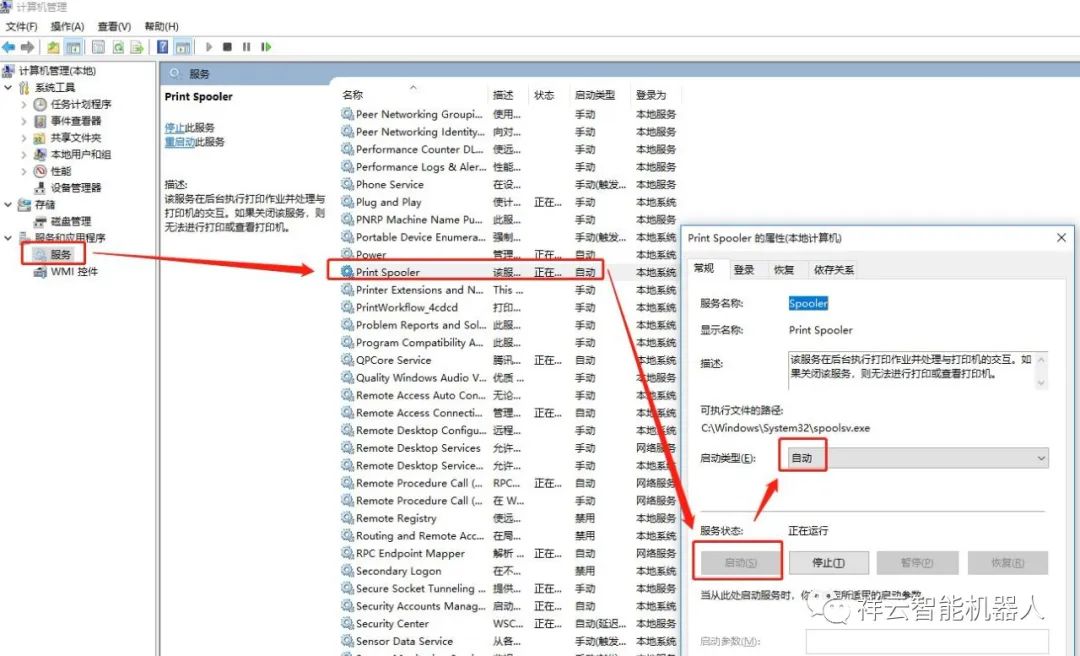The image size is (1080, 656).
Task: Sort by the 启动类型 column header
Action: click(x=599, y=95)
